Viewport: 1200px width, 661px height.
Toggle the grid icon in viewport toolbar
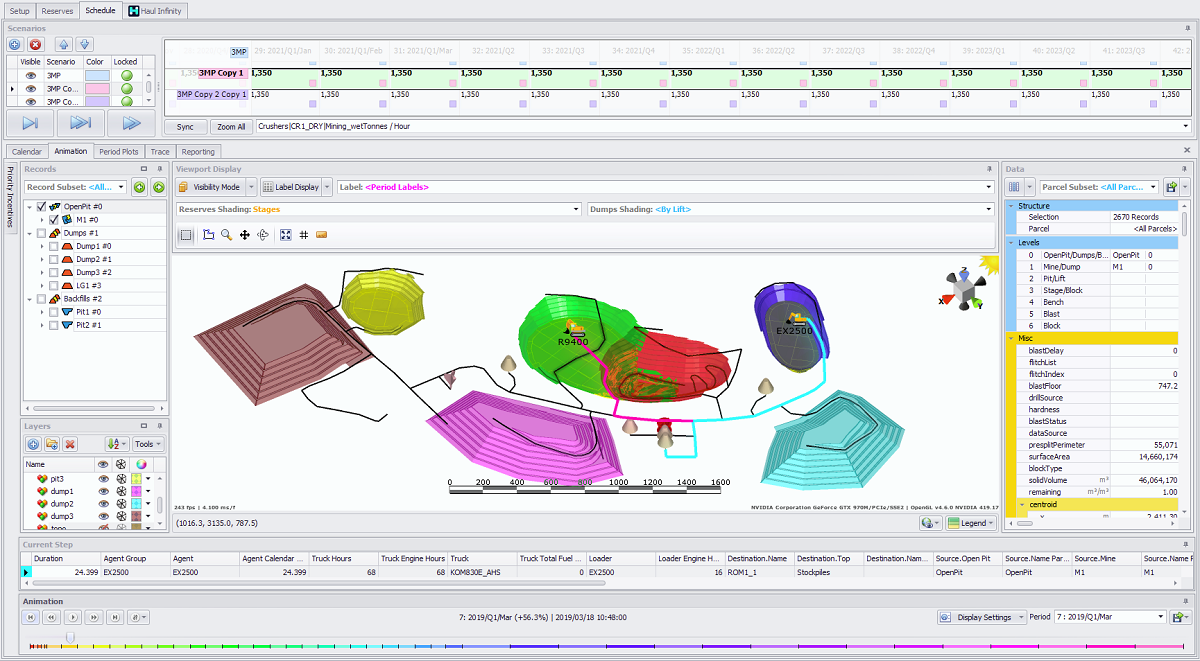pyautogui.click(x=303, y=235)
